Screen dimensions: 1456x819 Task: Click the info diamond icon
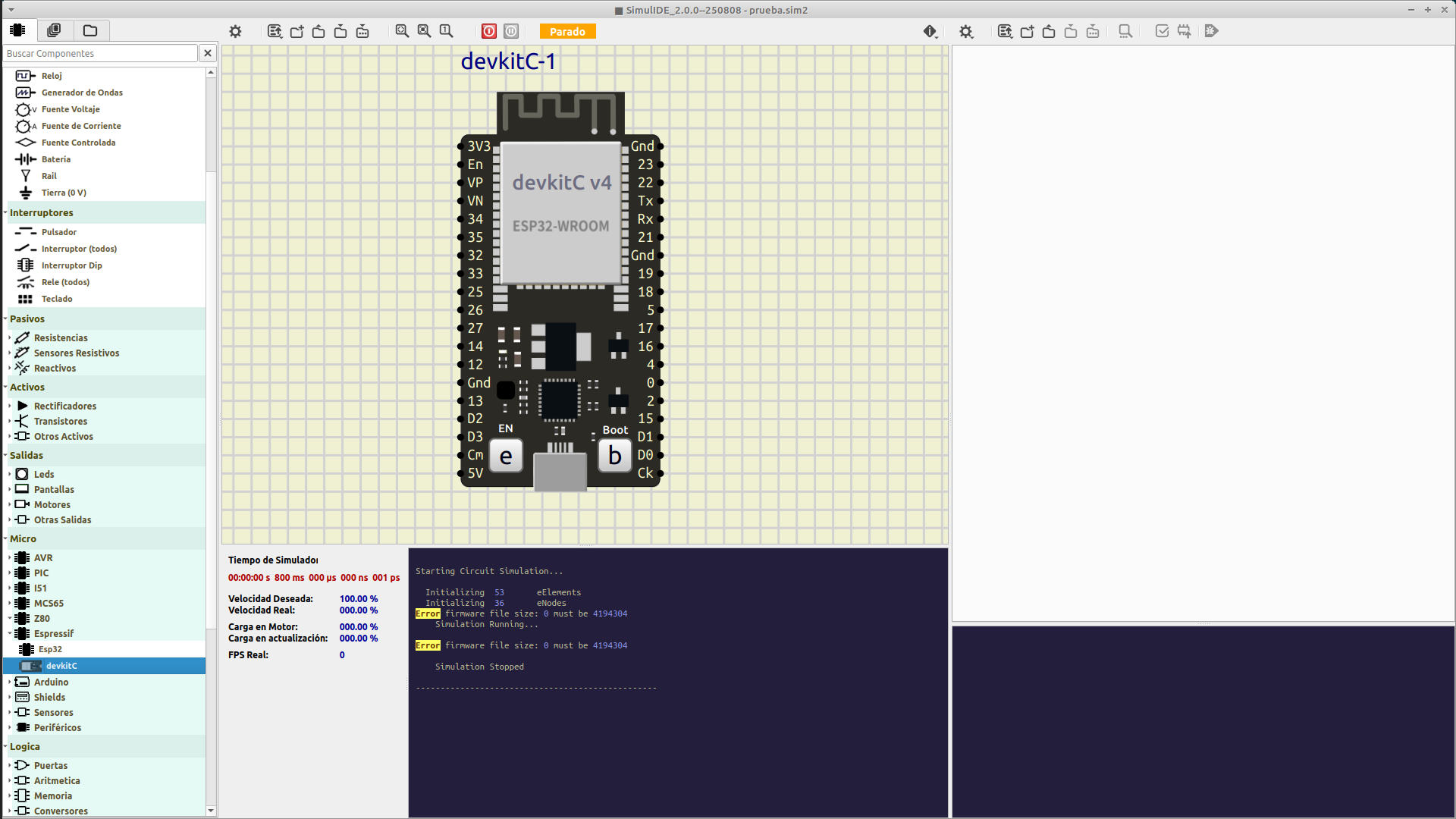(x=930, y=31)
